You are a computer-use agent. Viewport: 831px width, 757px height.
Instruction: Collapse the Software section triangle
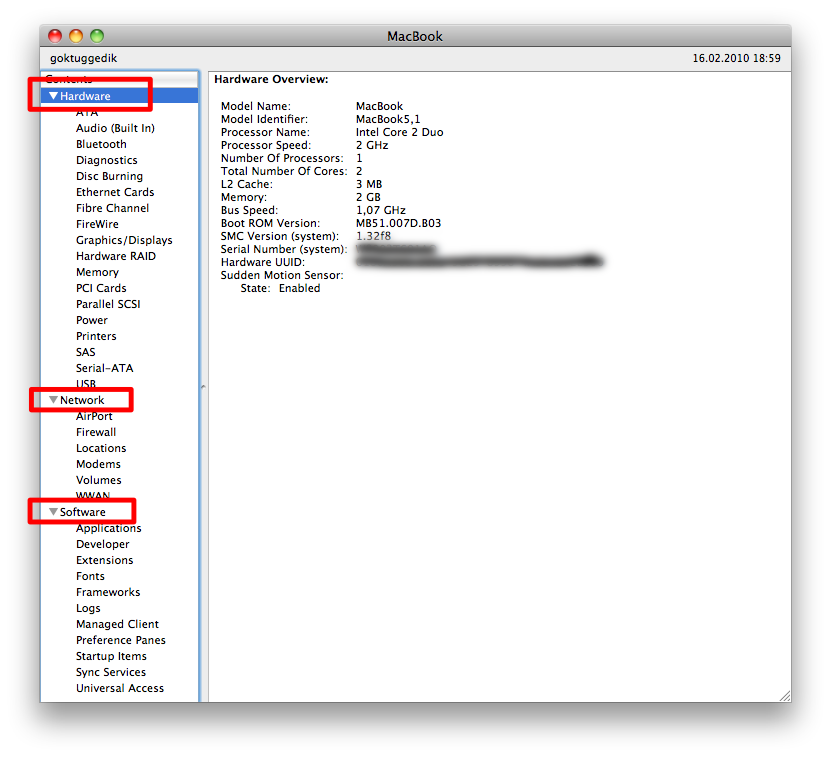pyautogui.click(x=54, y=512)
